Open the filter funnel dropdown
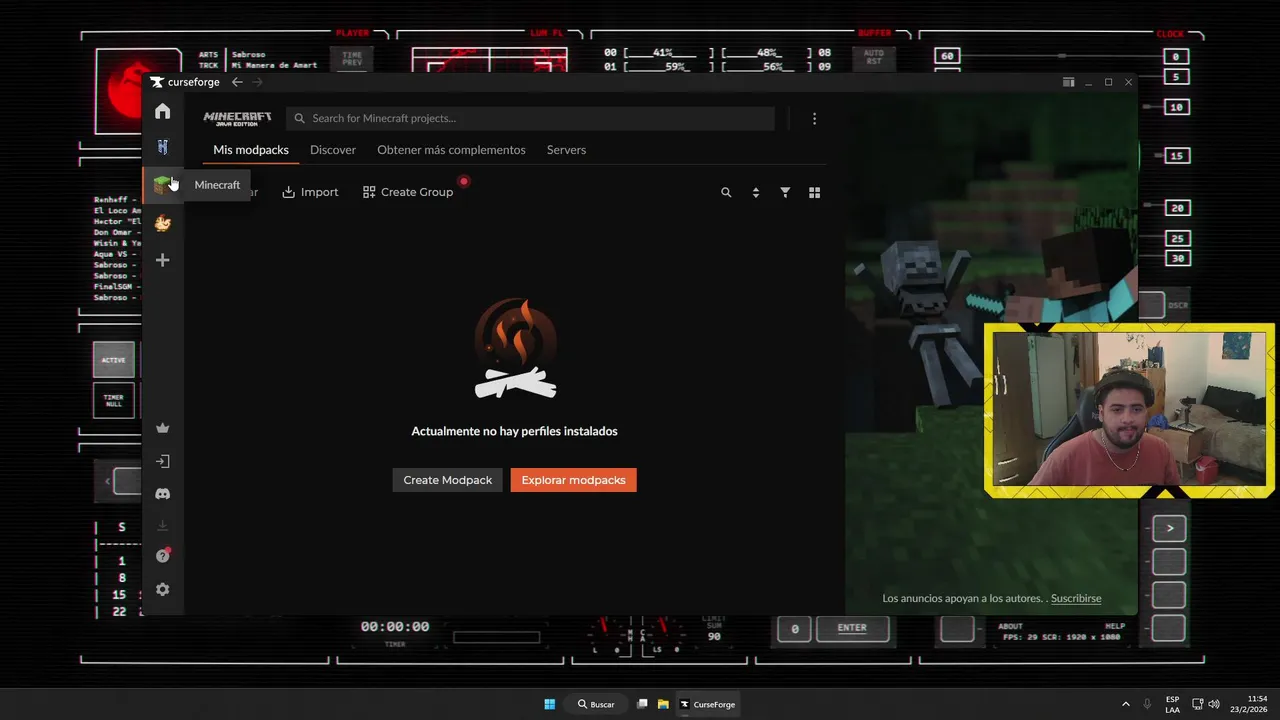This screenshot has width=1280, height=720. (x=785, y=192)
